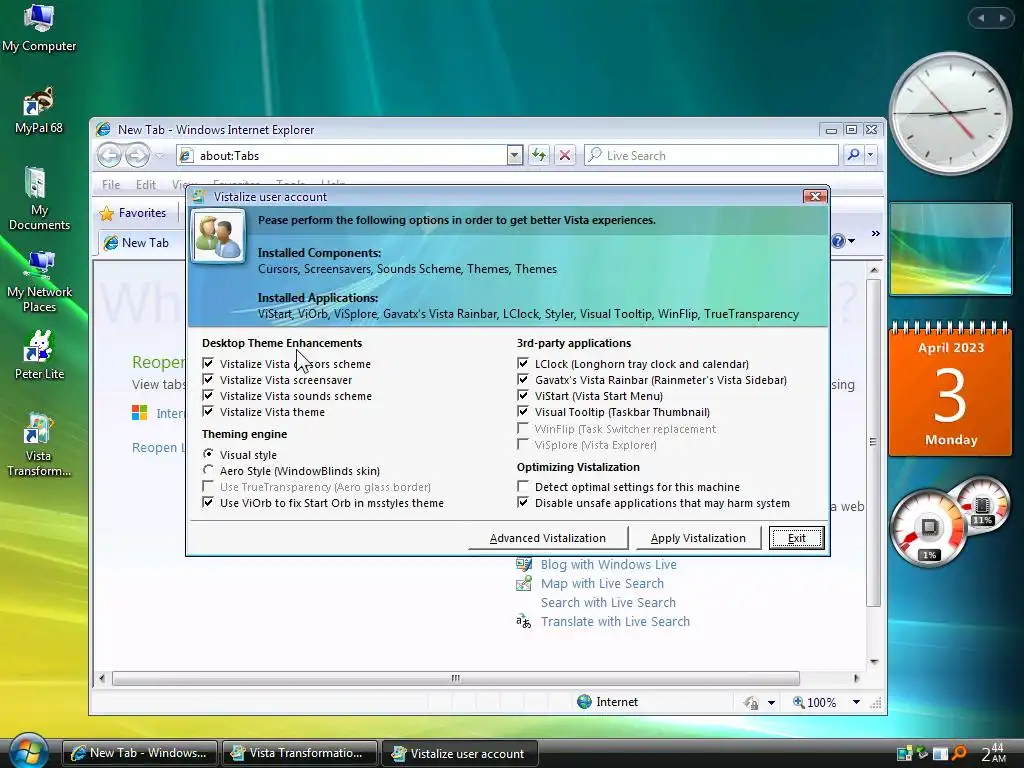The width and height of the screenshot is (1024, 768).
Task: Uncheck Disable unsafe applications checkbox
Action: coord(522,502)
